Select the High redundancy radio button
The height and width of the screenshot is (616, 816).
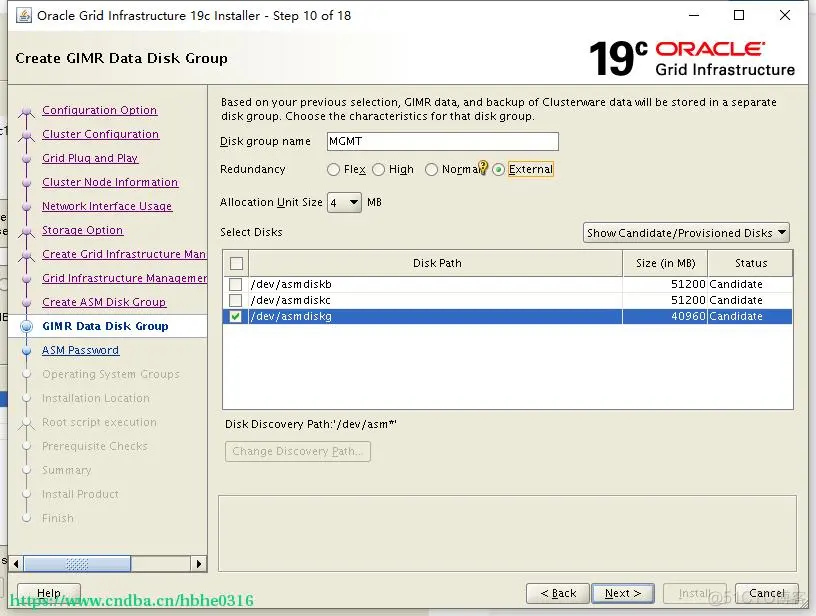coord(378,170)
